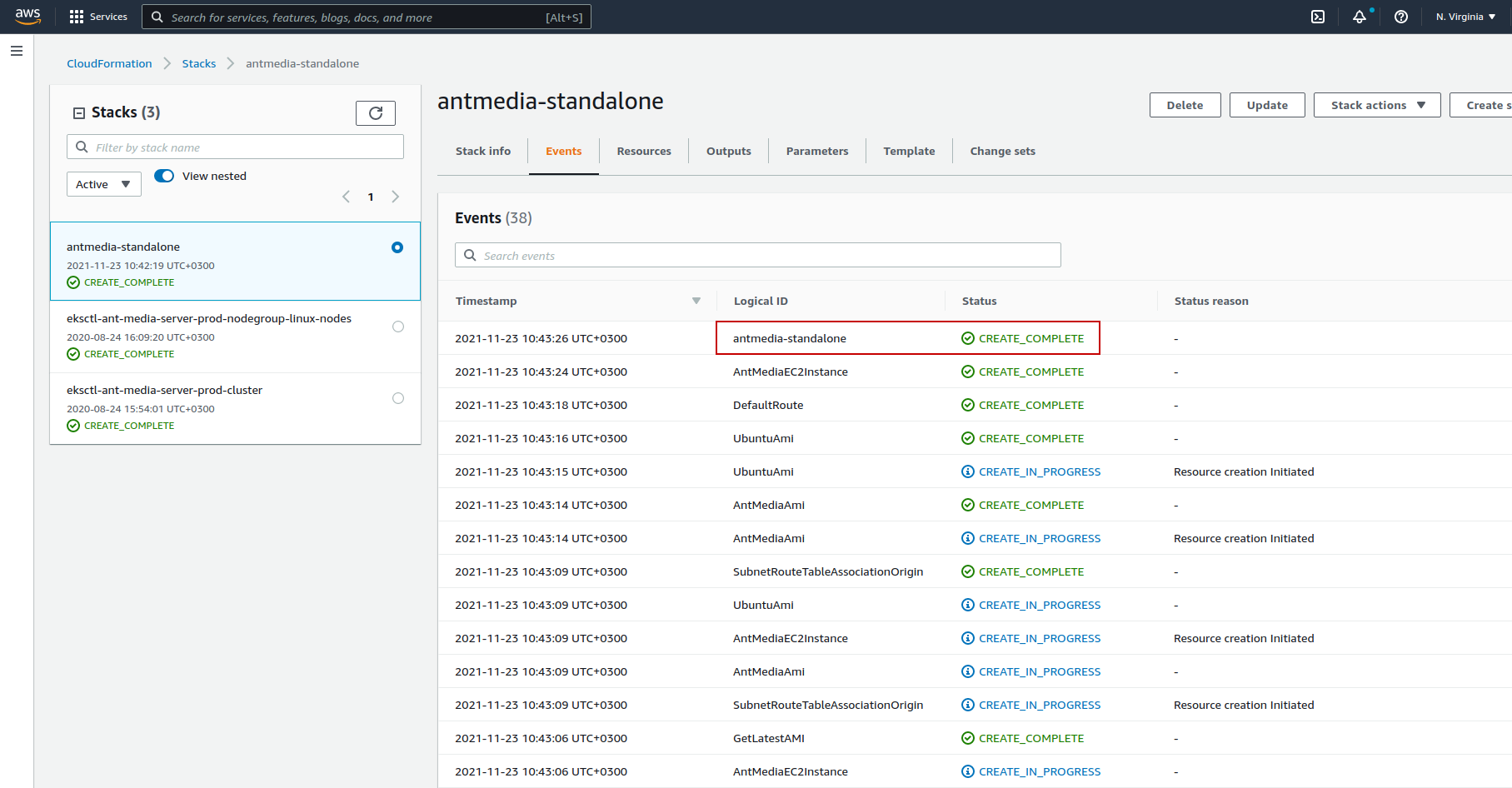Select eksctl-ant-media-server-prod-nodegroup-linux-nodes stack name

click(x=209, y=318)
